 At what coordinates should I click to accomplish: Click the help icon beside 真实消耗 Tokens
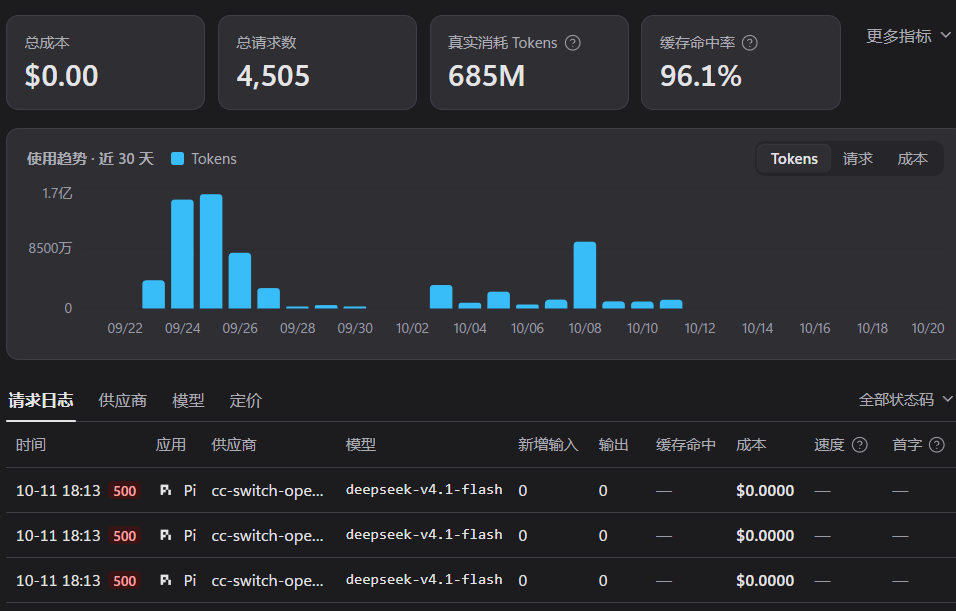pos(573,43)
